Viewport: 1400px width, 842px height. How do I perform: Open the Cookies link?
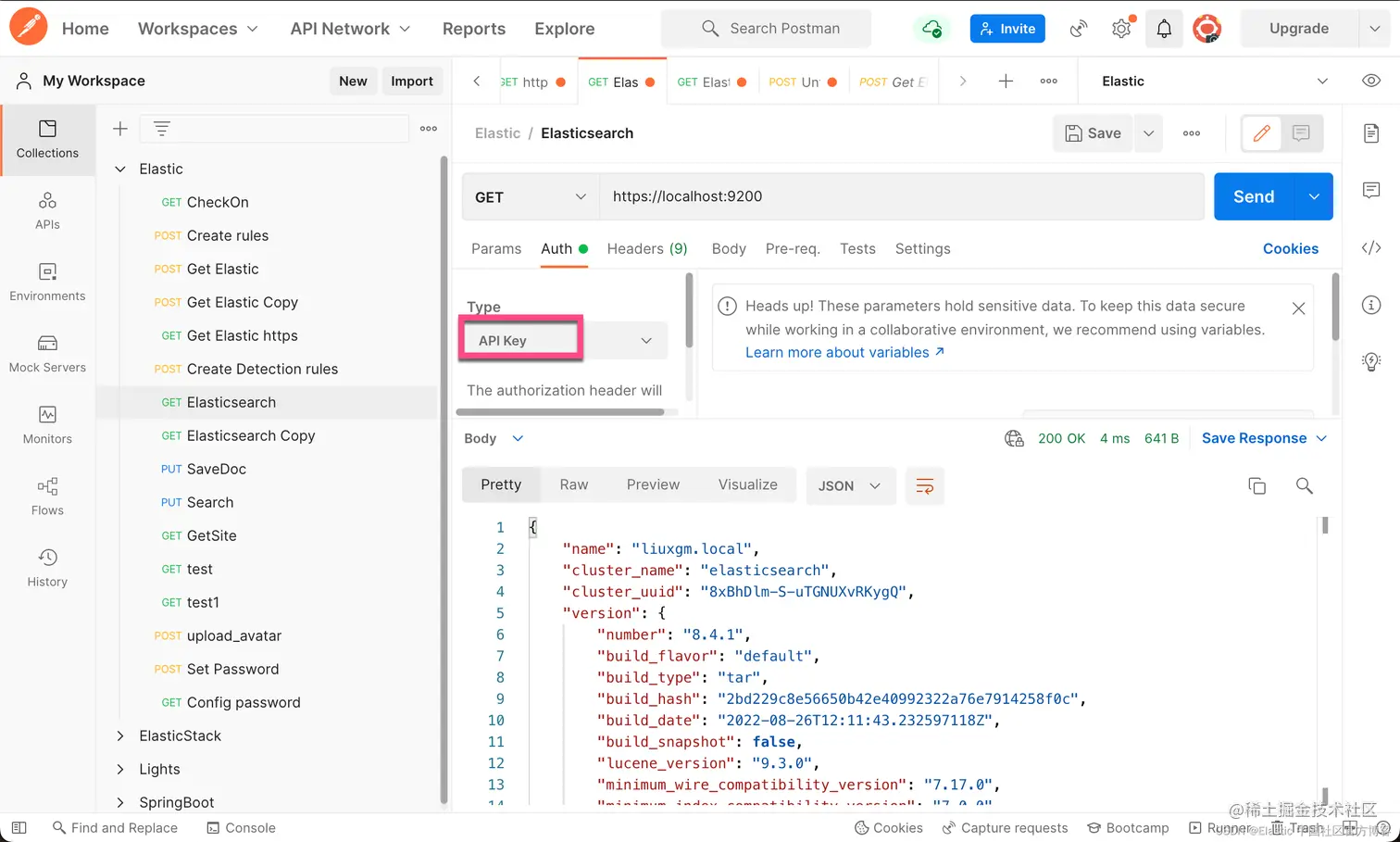pyautogui.click(x=1291, y=248)
